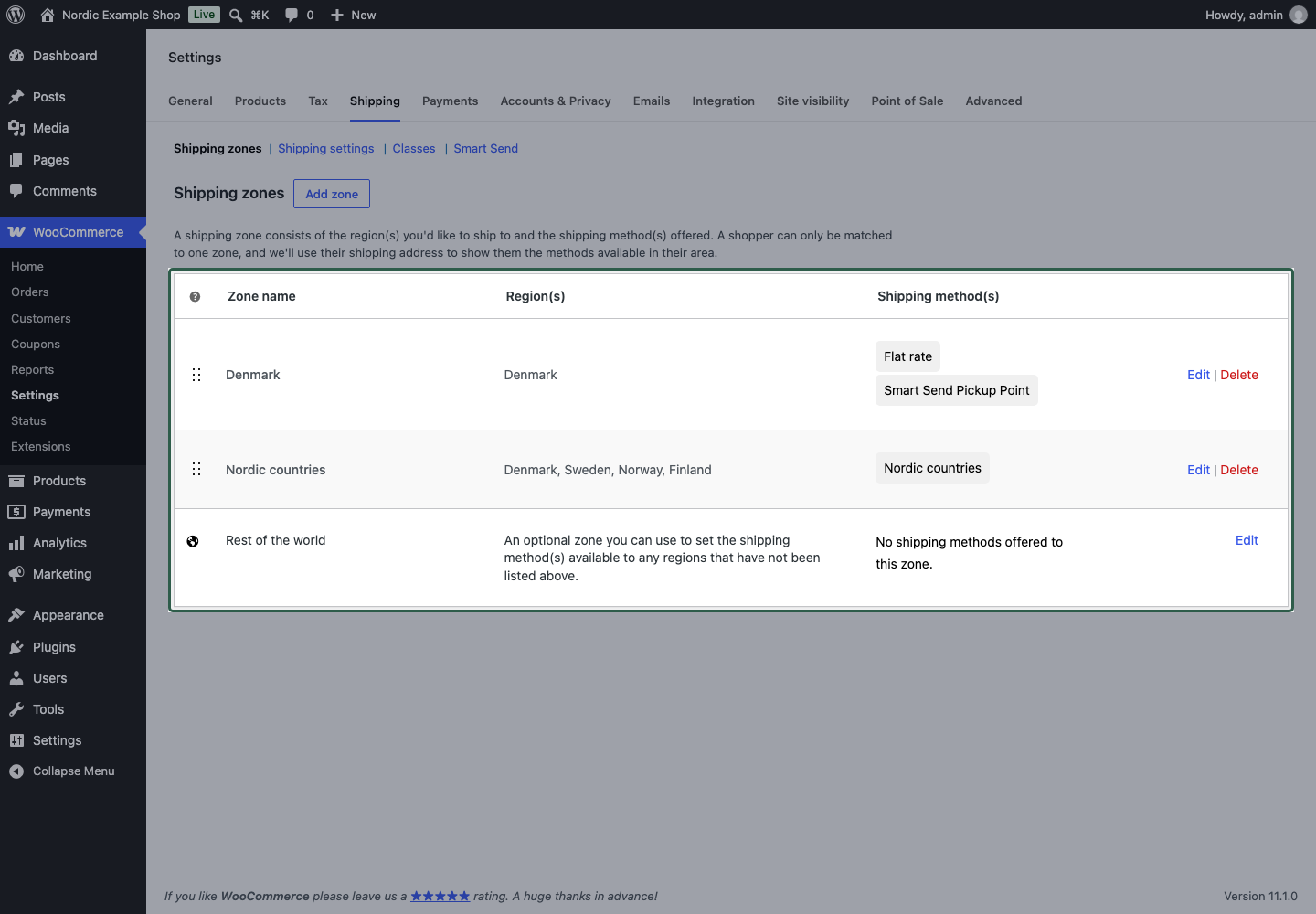
Task: Go to the Advanced settings tab
Action: point(993,101)
